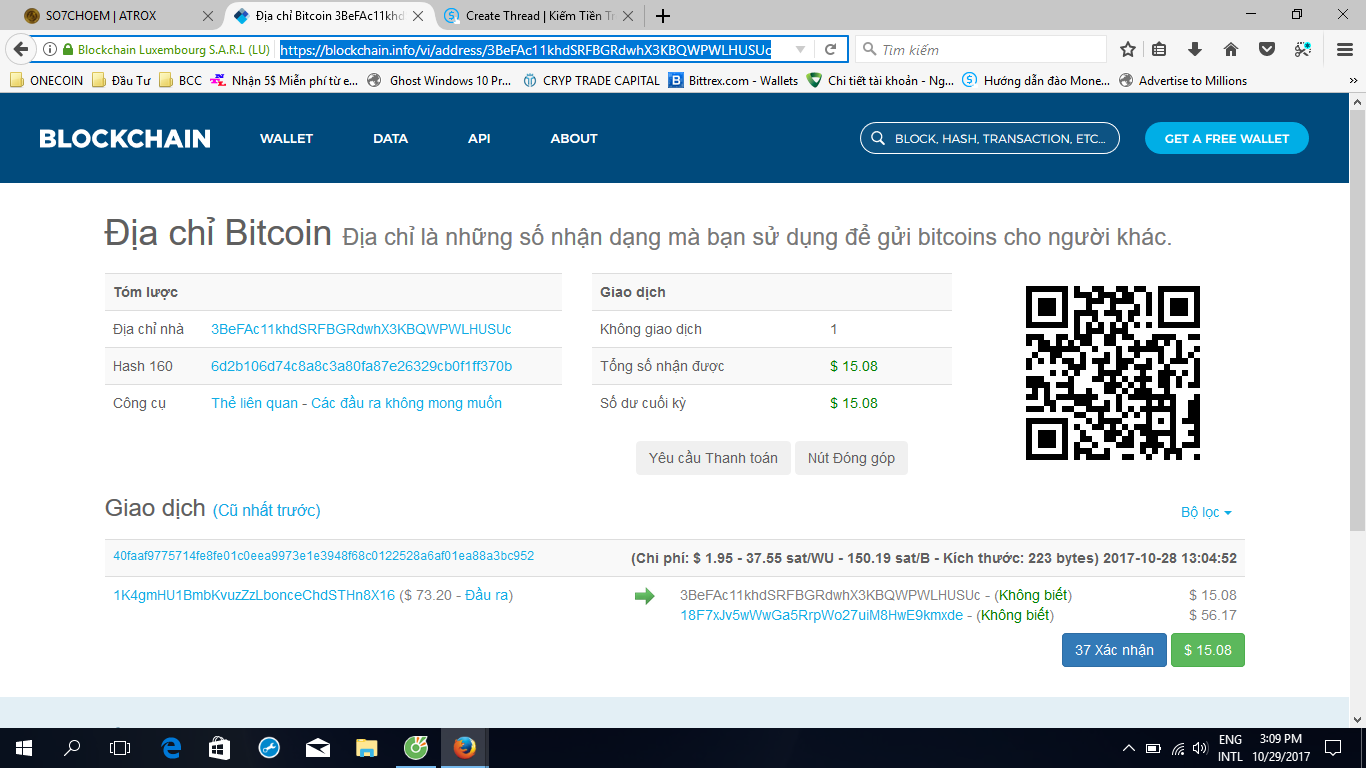The height and width of the screenshot is (768, 1366).
Task: Open Windows taskbar search
Action: (x=72, y=747)
